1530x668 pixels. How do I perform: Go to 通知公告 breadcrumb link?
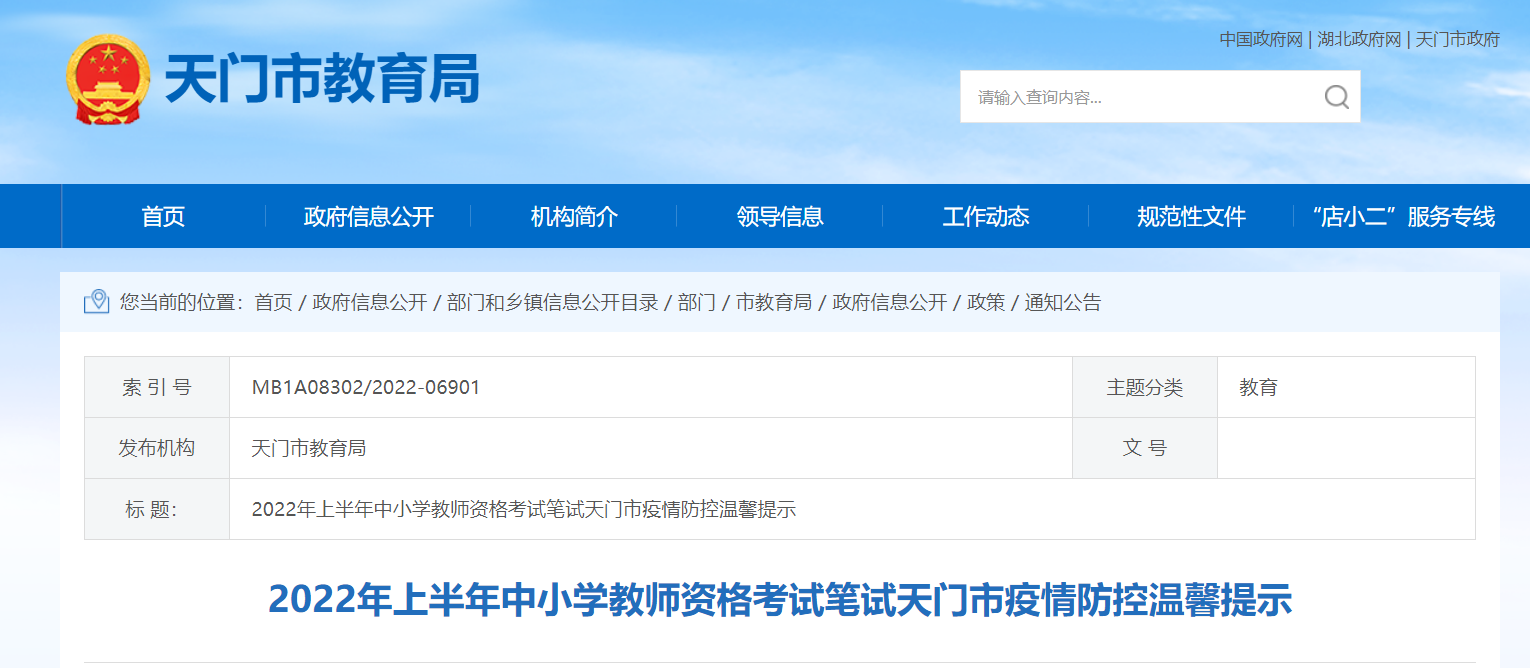pos(1063,302)
